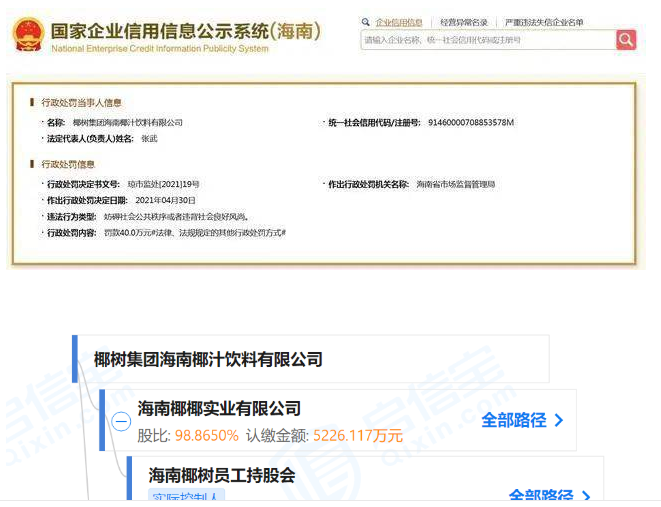Viewport: 661px width, 507px height.
Task: Click the violation type description text
Action: pos(176,217)
